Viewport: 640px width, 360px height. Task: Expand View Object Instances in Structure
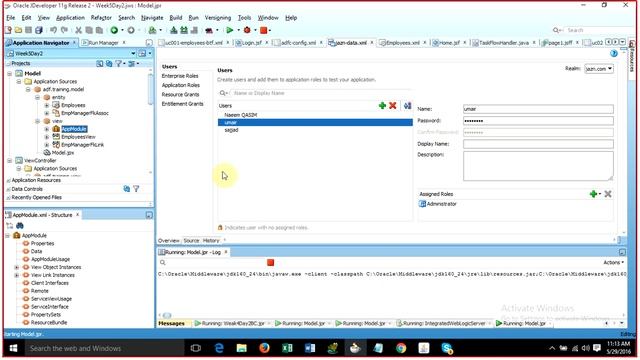[x=17, y=267]
